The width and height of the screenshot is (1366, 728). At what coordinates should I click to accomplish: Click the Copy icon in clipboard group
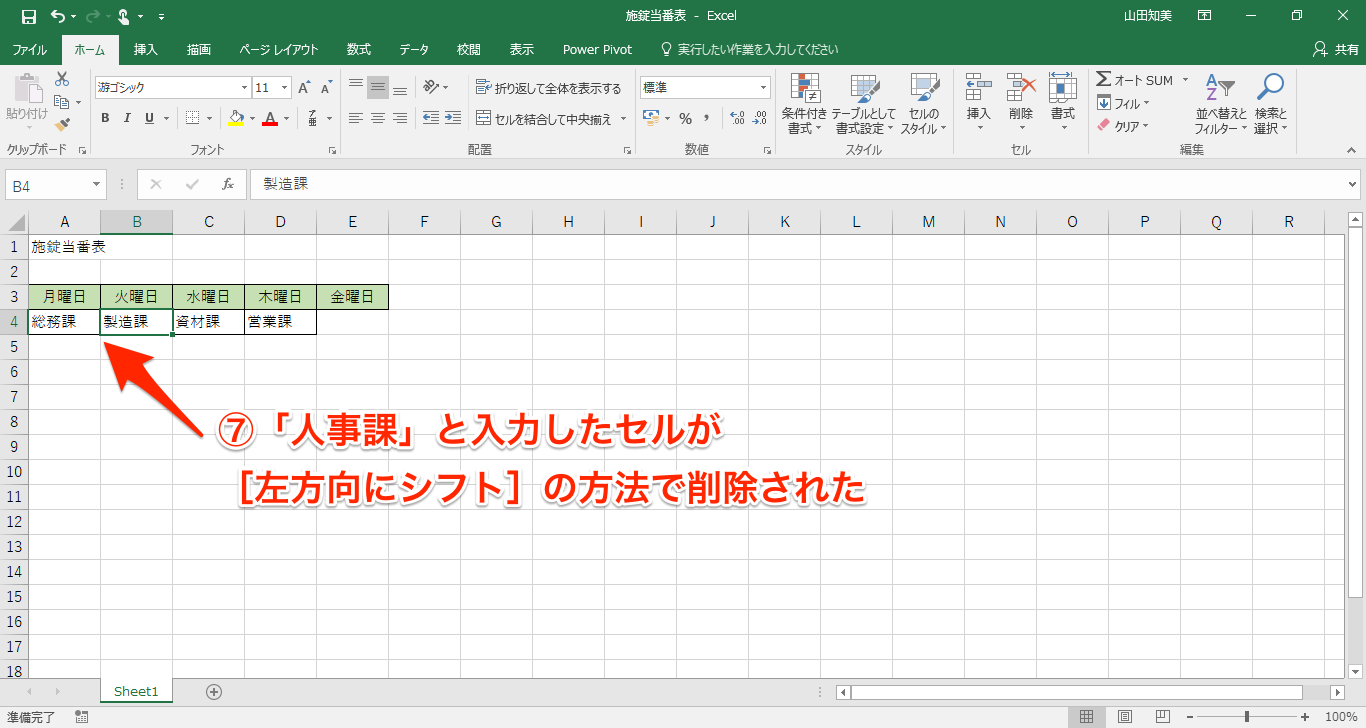click(x=62, y=102)
